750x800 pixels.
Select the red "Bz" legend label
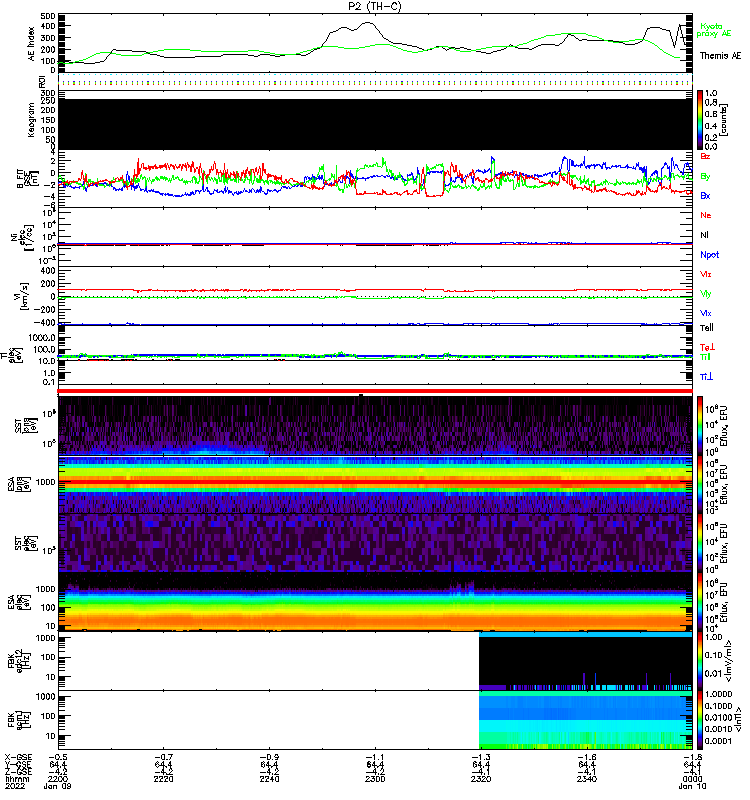pyautogui.click(x=705, y=156)
